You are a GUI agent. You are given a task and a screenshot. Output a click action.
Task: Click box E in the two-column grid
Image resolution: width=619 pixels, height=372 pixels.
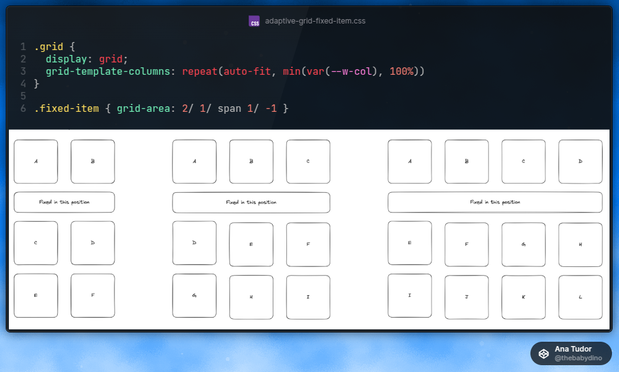point(36,295)
